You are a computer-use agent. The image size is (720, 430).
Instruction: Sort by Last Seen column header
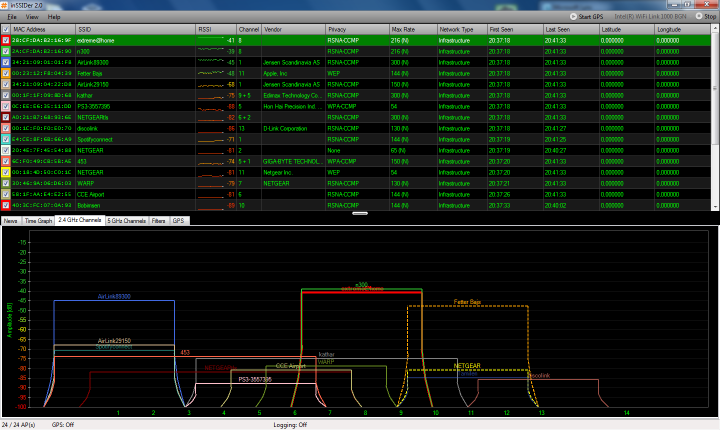click(x=571, y=29)
